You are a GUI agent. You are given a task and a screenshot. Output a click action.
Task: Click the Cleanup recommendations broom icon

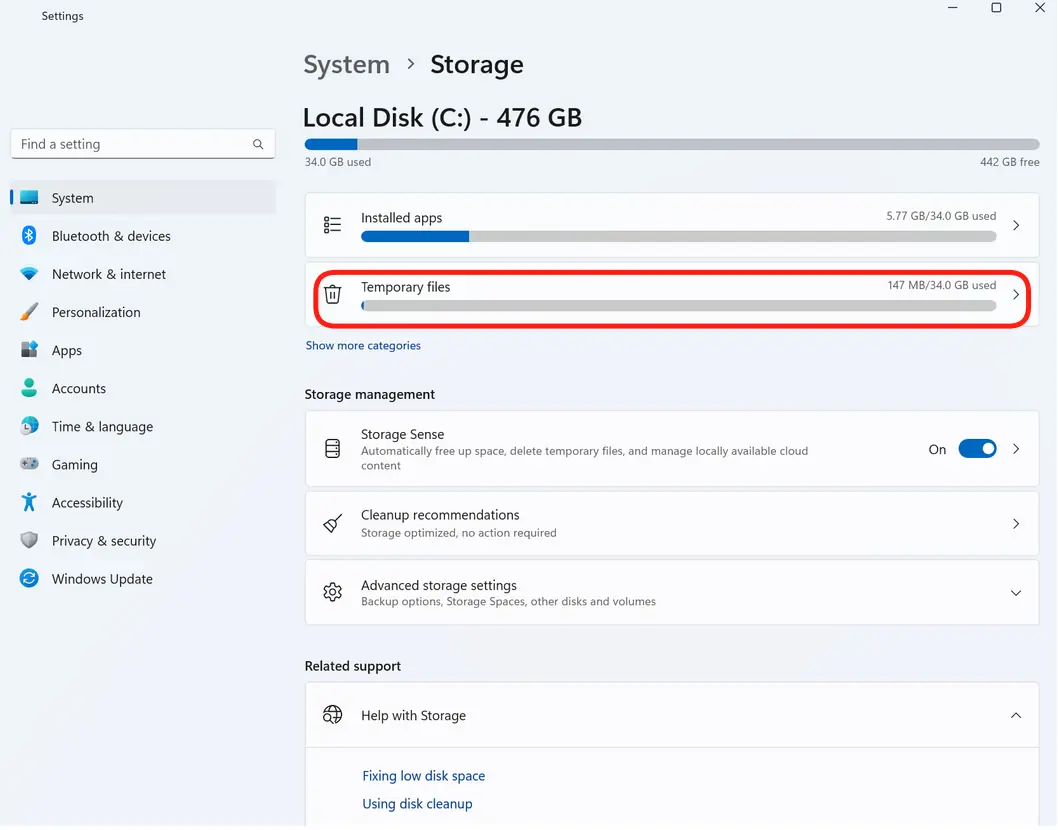tap(333, 524)
